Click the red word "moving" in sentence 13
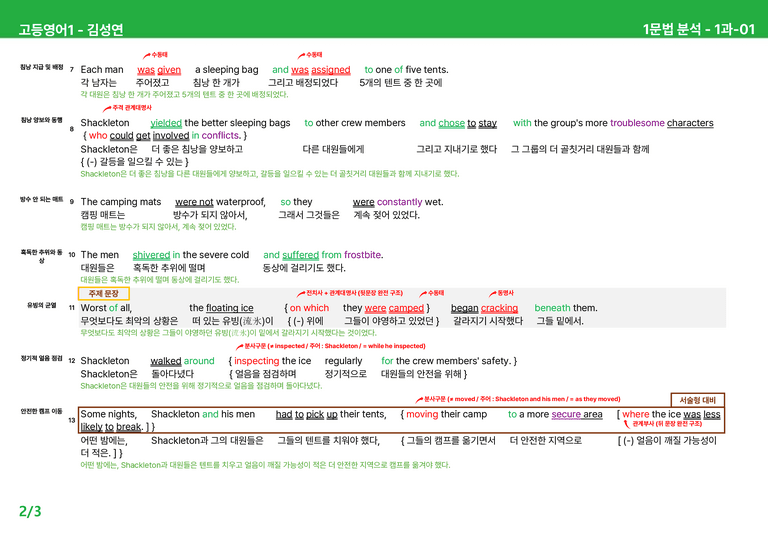The image size is (768, 543). pyautogui.click(x=422, y=414)
